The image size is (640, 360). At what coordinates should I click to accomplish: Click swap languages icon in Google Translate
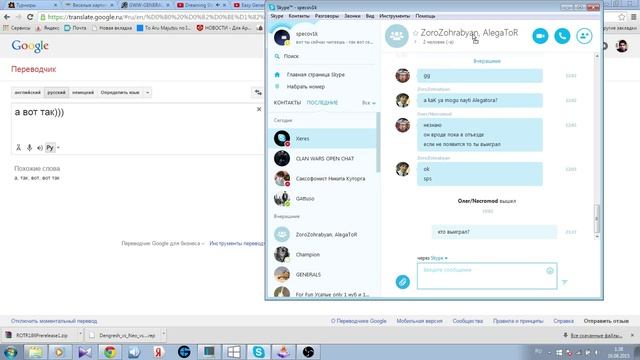(x=258, y=93)
